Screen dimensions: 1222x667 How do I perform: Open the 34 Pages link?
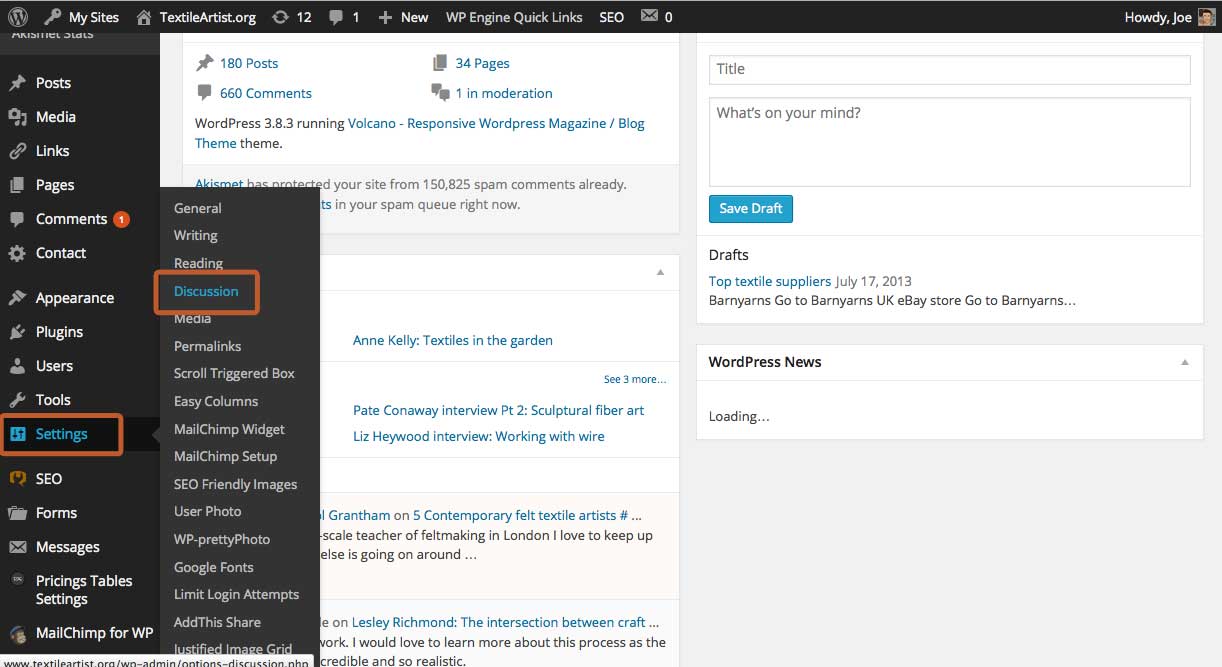482,63
